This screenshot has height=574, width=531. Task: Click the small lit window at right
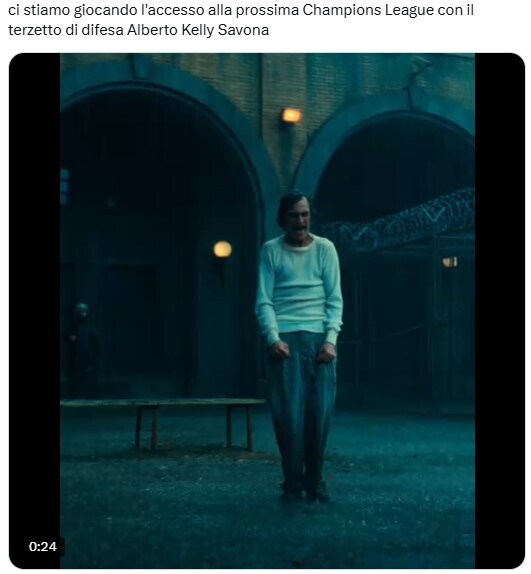[x=450, y=262]
